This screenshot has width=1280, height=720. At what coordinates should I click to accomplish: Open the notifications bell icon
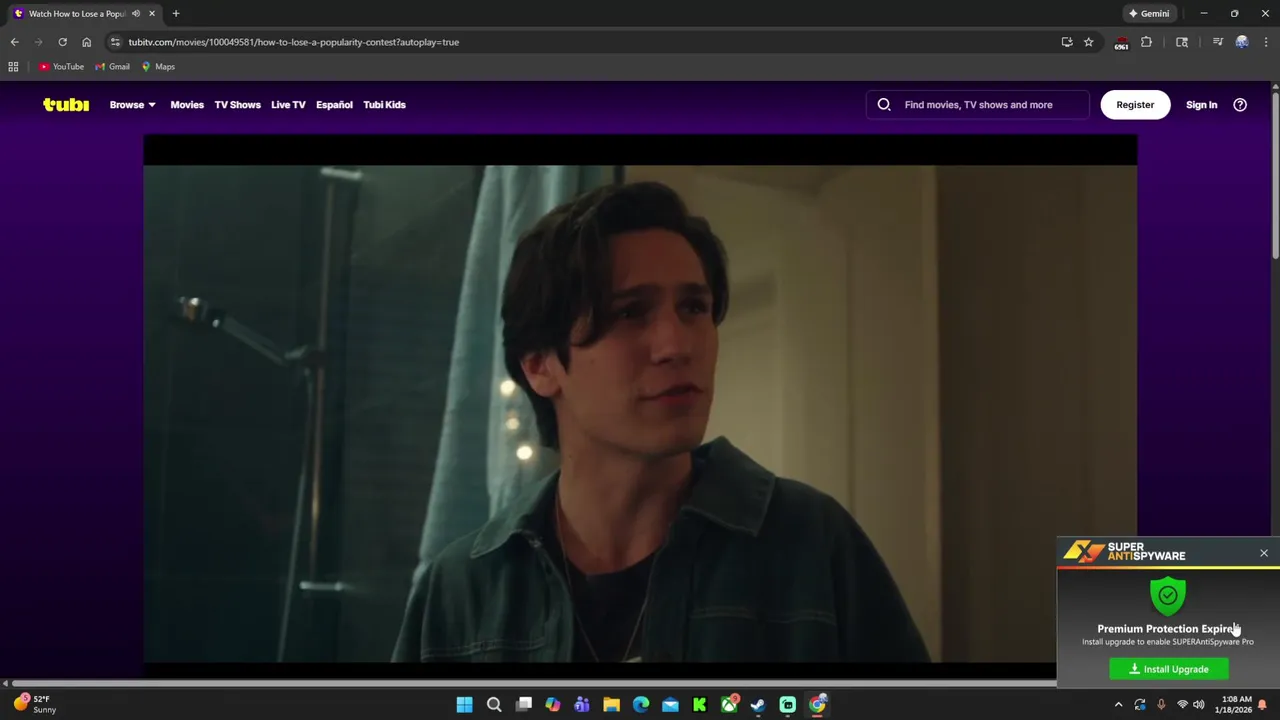[x=1263, y=705]
